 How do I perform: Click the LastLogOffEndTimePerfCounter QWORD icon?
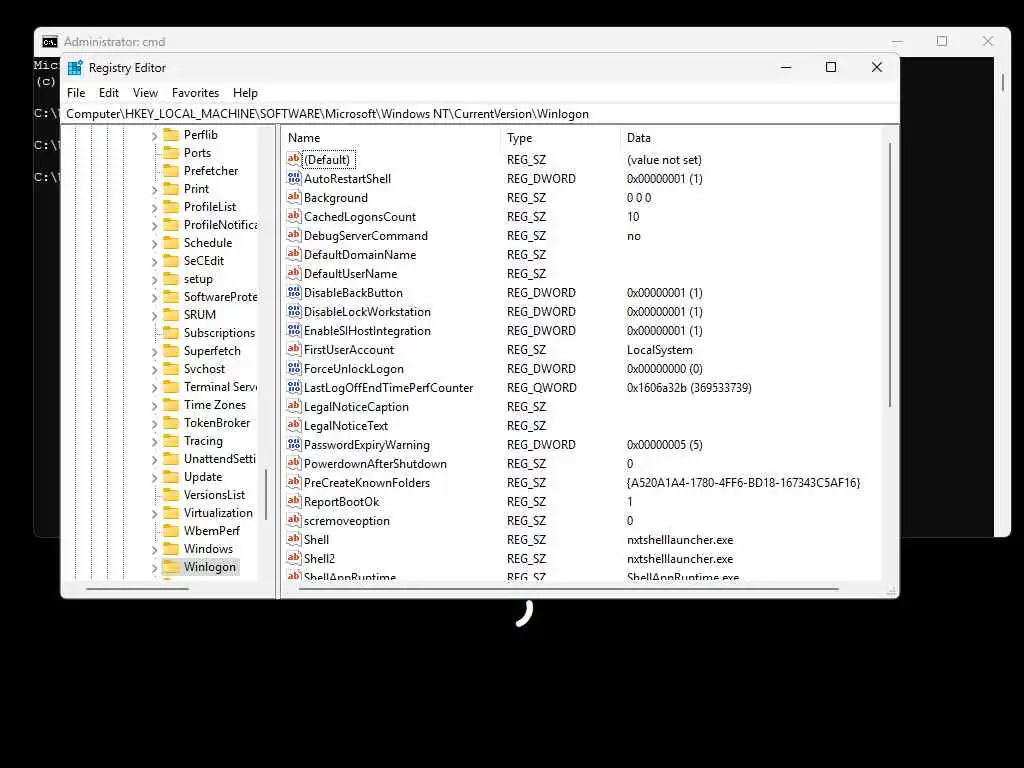pos(294,387)
